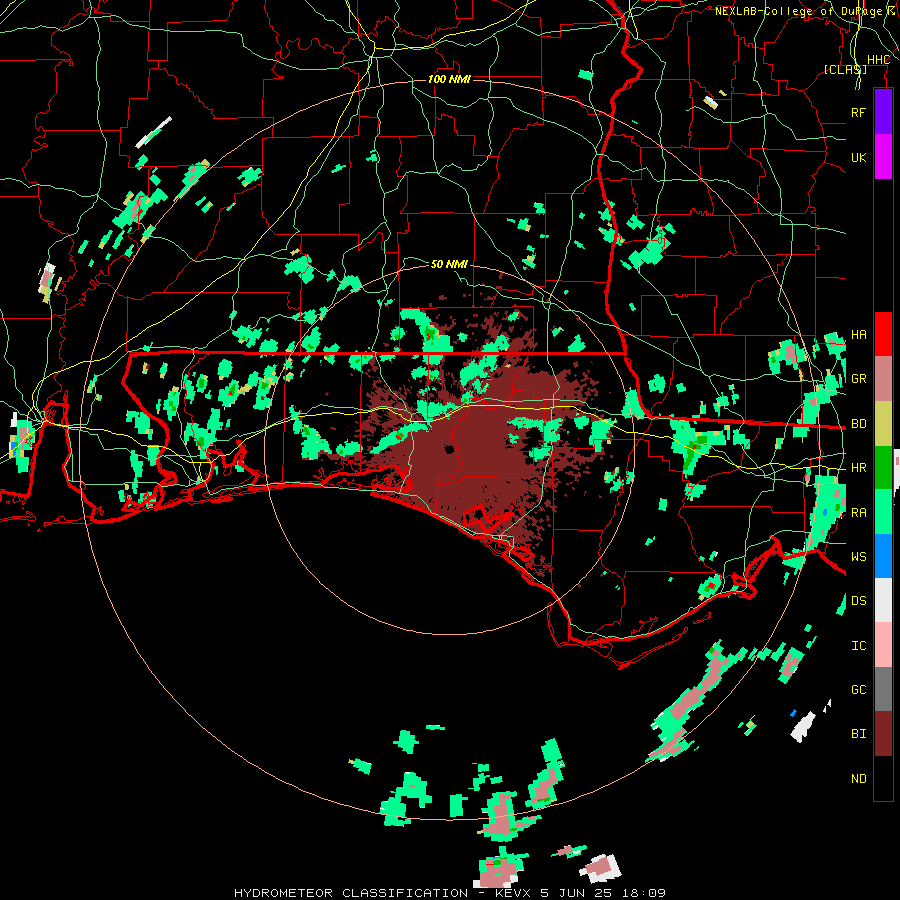Click the black radar site dot in the brown area
Screen dimensions: 900x900
[448, 449]
